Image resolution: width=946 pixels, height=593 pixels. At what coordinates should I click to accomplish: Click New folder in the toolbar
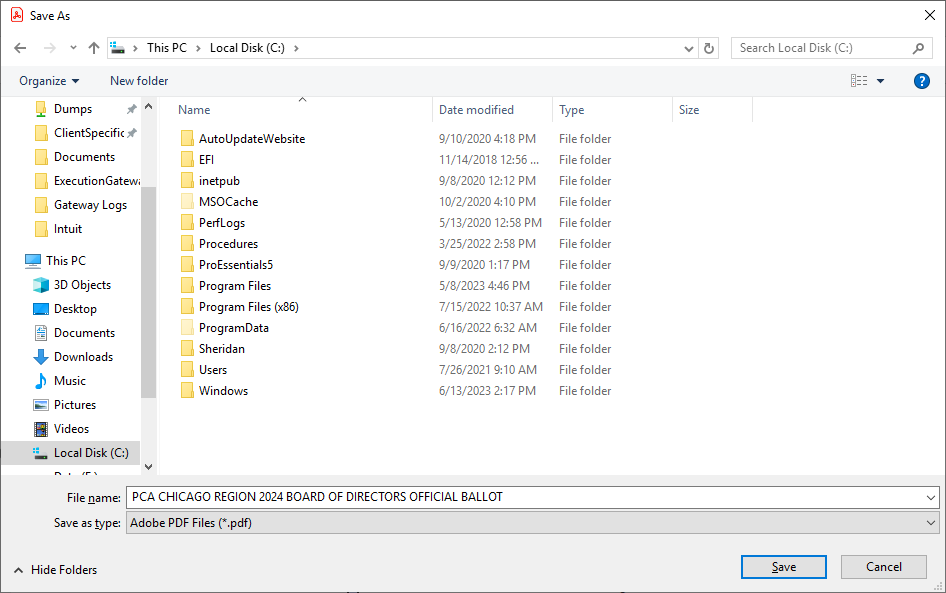[x=139, y=81]
